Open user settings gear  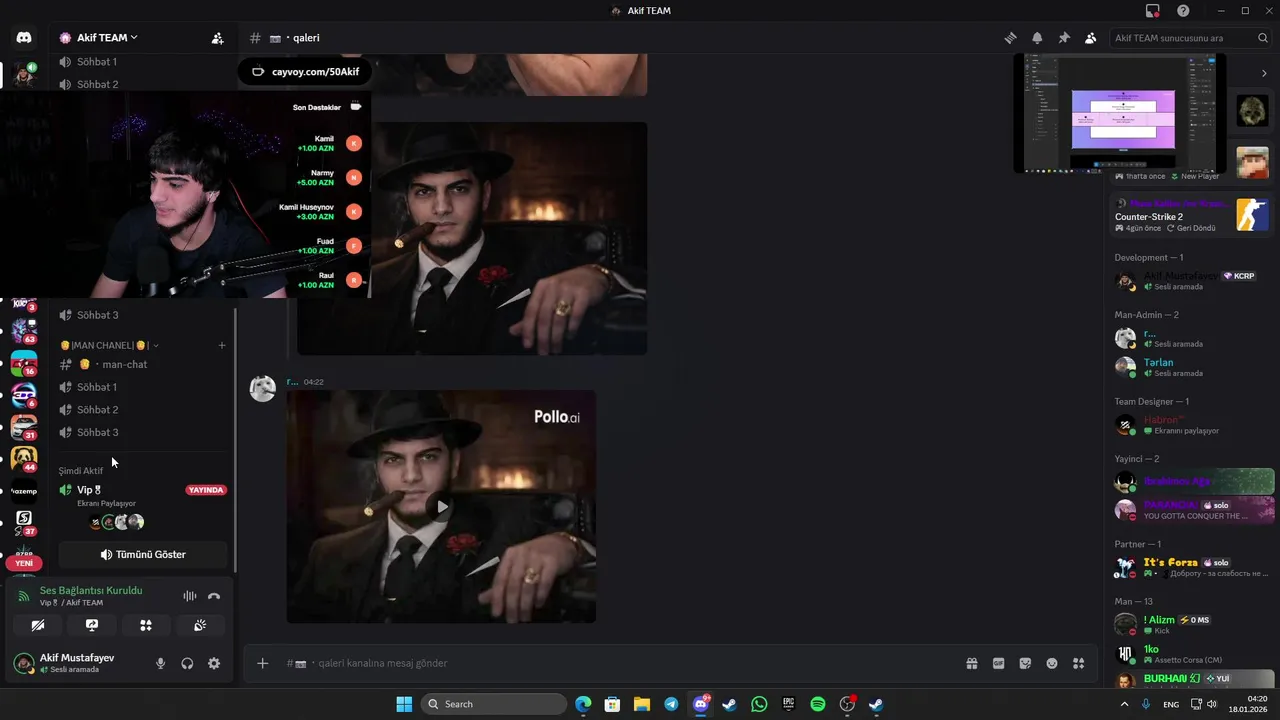click(x=214, y=663)
